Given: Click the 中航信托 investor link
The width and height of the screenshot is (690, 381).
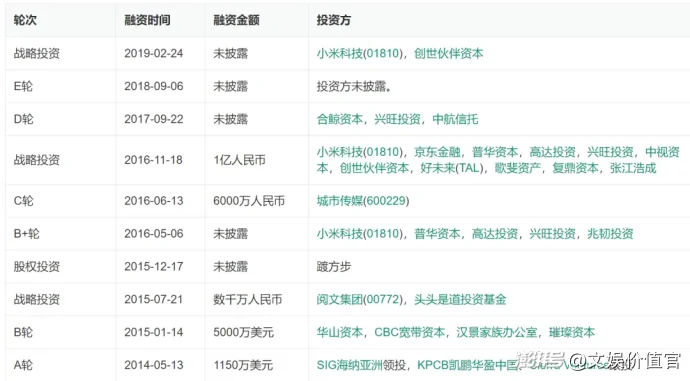Looking at the screenshot, I should 455,119.
